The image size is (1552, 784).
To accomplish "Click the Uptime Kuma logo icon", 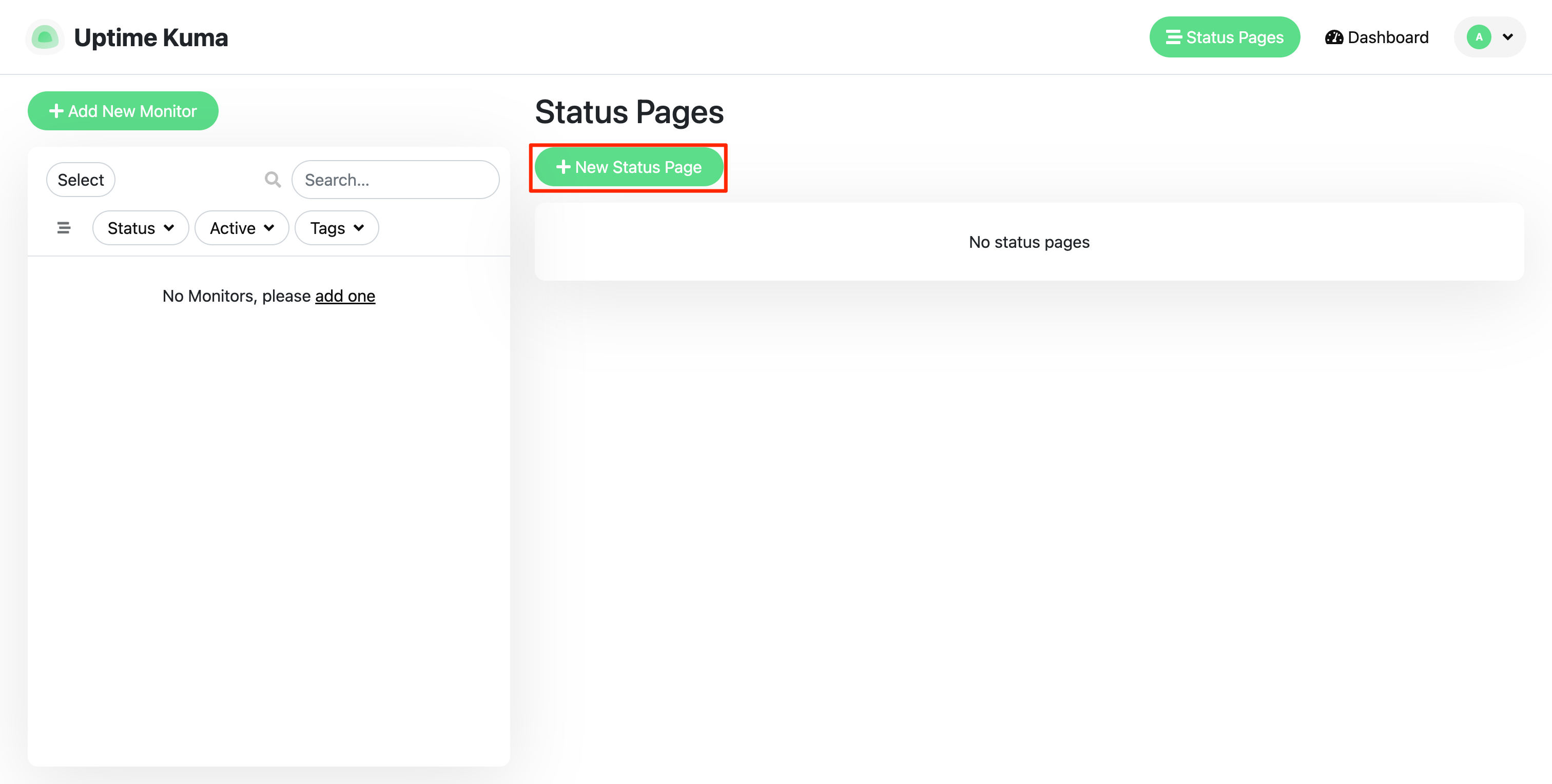I will coord(45,37).
